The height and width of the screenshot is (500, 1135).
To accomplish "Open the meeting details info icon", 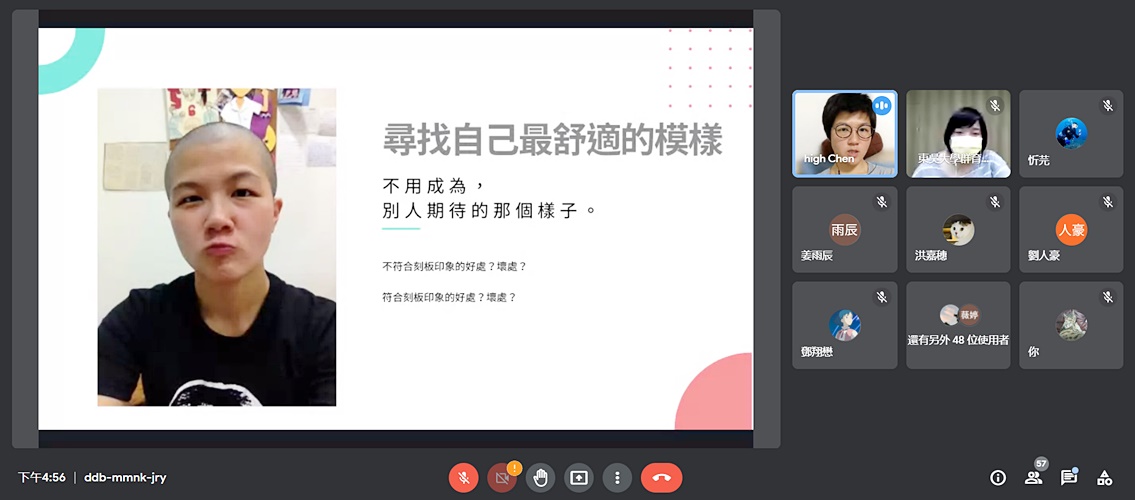I will (997, 478).
